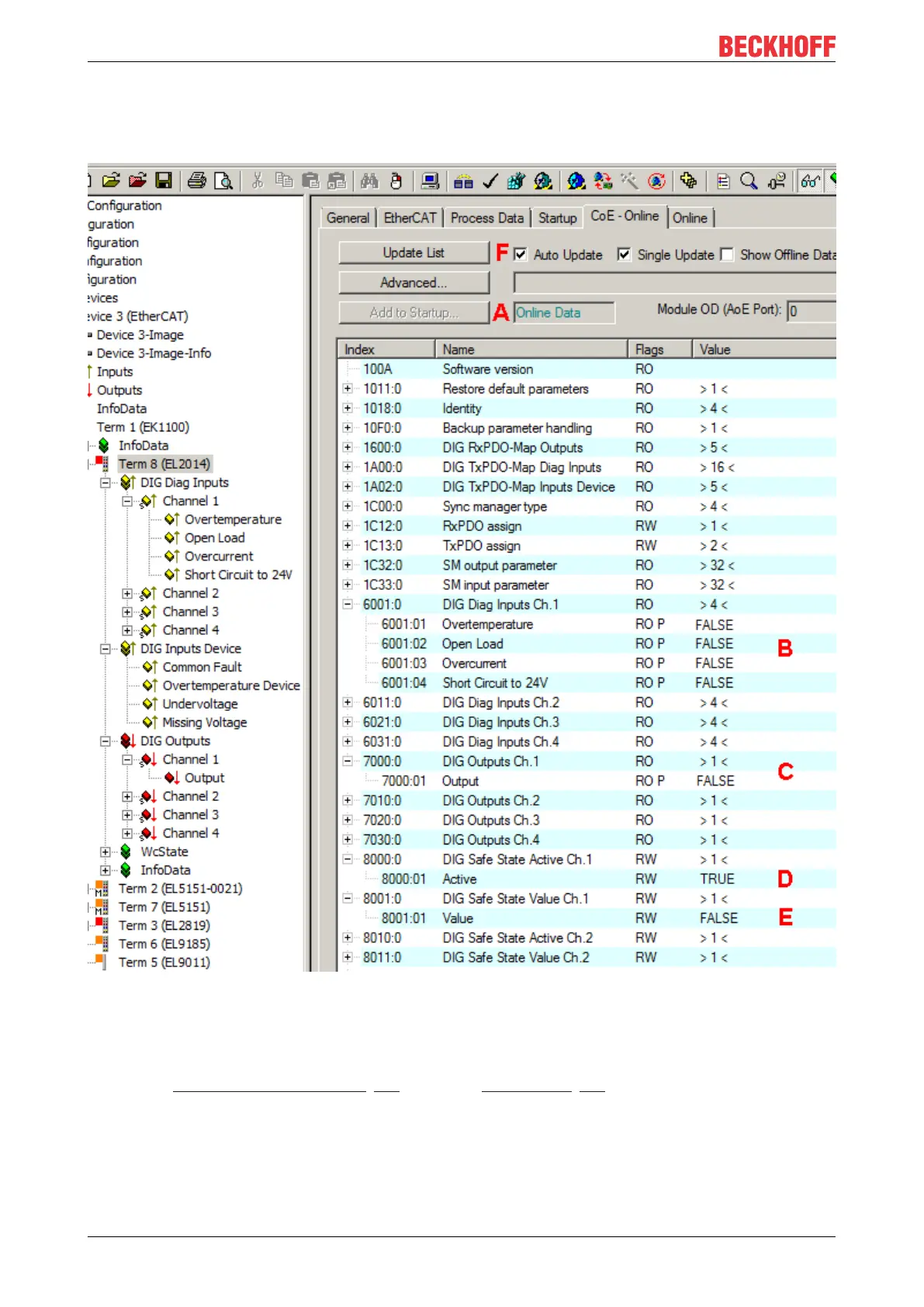
Task: Click the Reload I/O Devices icon
Action: tap(603, 181)
